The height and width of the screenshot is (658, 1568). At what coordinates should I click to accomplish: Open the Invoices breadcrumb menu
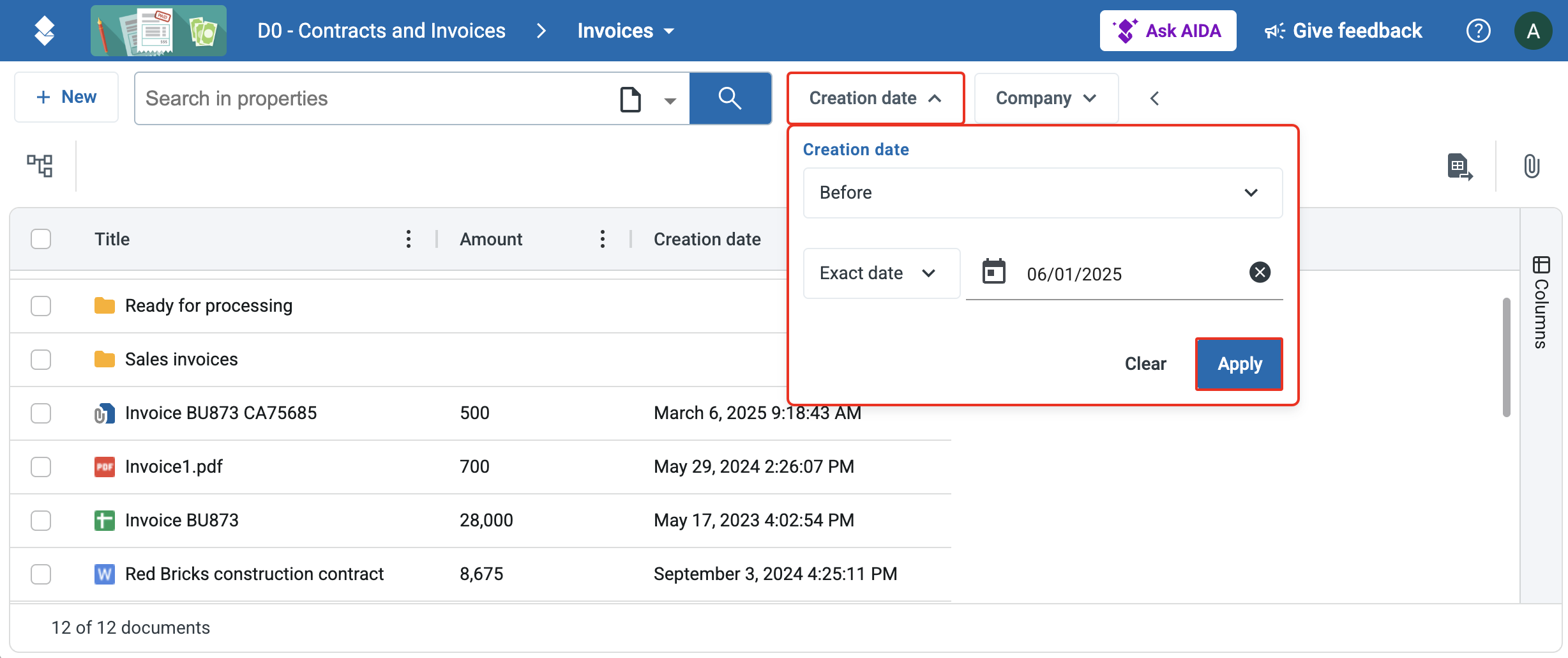(626, 31)
